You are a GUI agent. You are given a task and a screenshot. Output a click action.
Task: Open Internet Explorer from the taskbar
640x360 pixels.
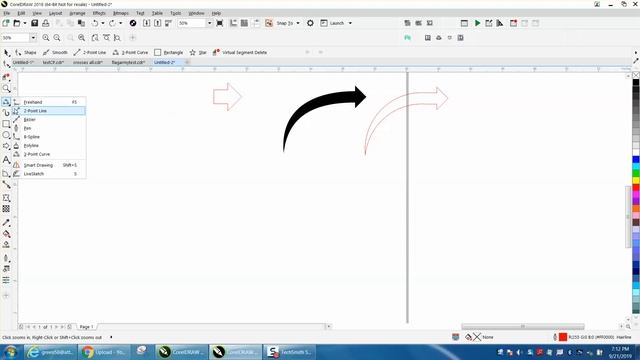pos(50,352)
